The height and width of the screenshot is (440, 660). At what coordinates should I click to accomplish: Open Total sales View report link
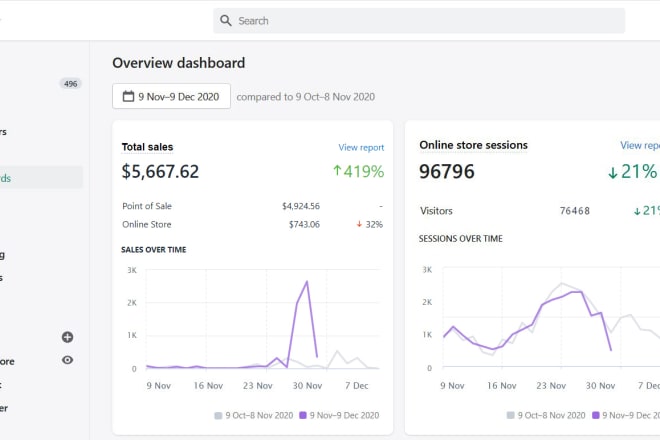[361, 147]
